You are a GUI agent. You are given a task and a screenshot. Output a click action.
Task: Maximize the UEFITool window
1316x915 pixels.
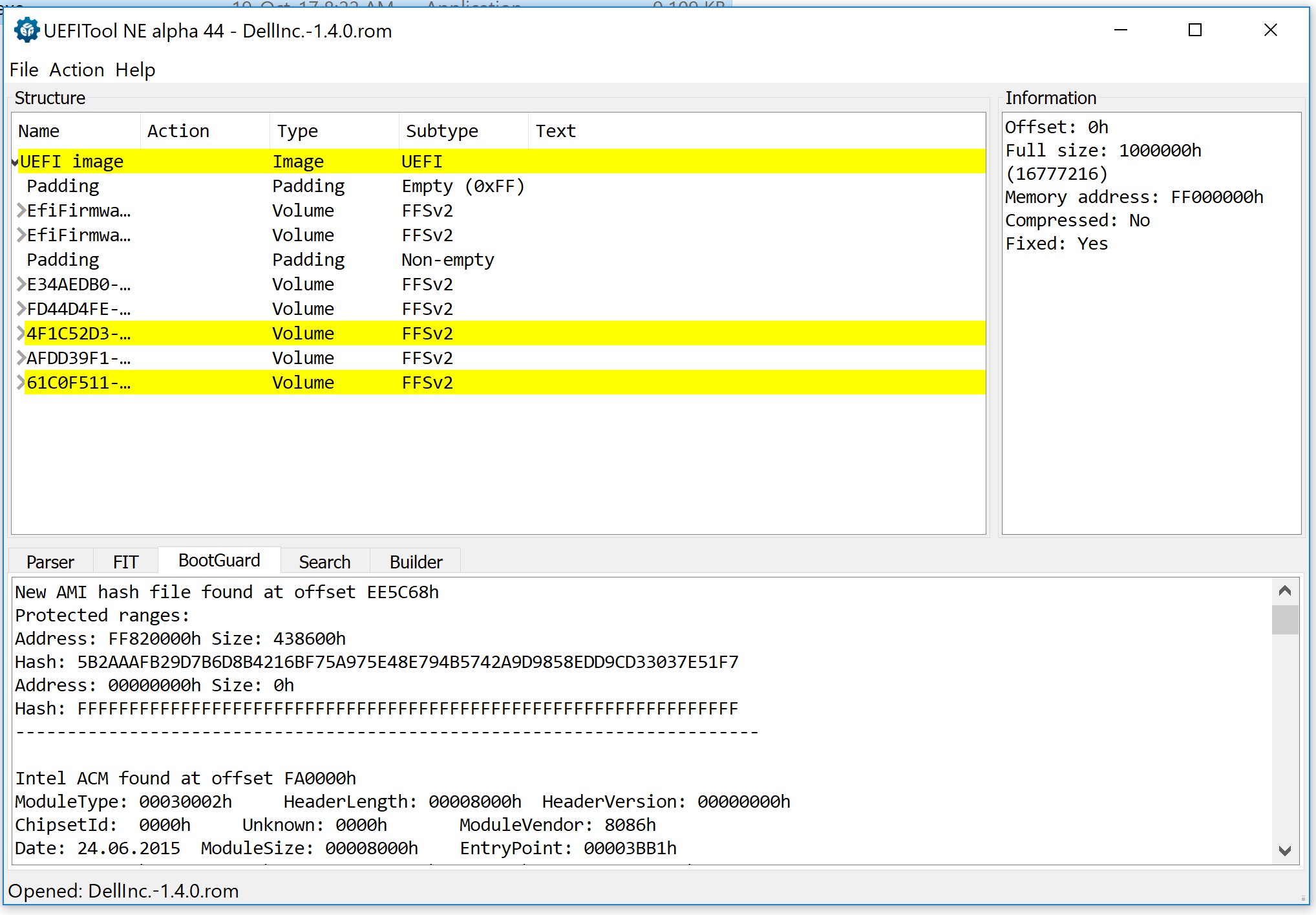pos(1194,30)
